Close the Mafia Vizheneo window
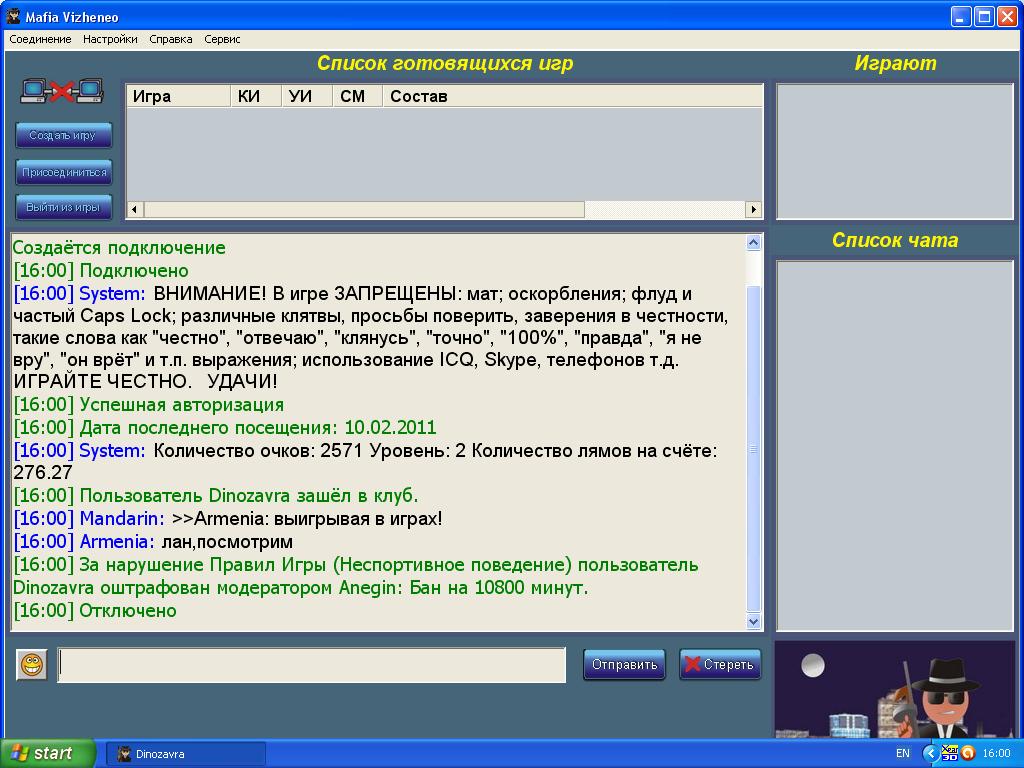 click(x=1007, y=16)
